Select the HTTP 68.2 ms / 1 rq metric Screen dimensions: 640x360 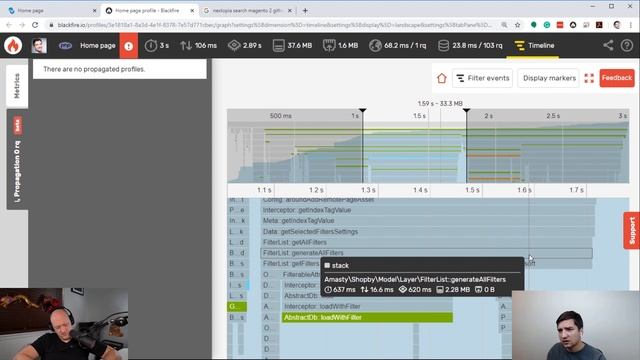click(x=398, y=45)
